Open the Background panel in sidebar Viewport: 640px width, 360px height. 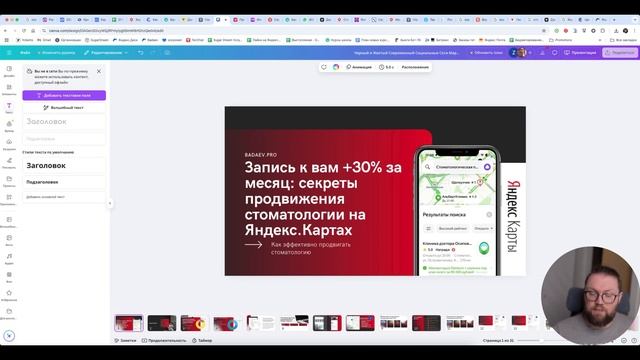click(9, 277)
